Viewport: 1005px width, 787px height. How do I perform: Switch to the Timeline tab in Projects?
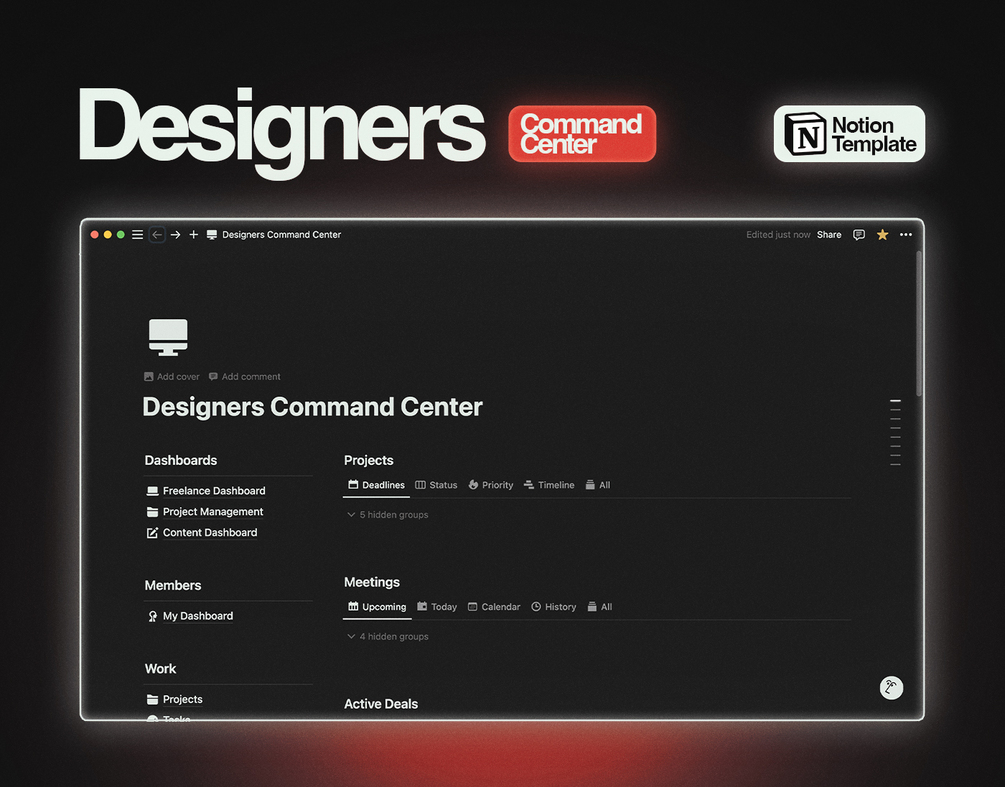click(549, 485)
